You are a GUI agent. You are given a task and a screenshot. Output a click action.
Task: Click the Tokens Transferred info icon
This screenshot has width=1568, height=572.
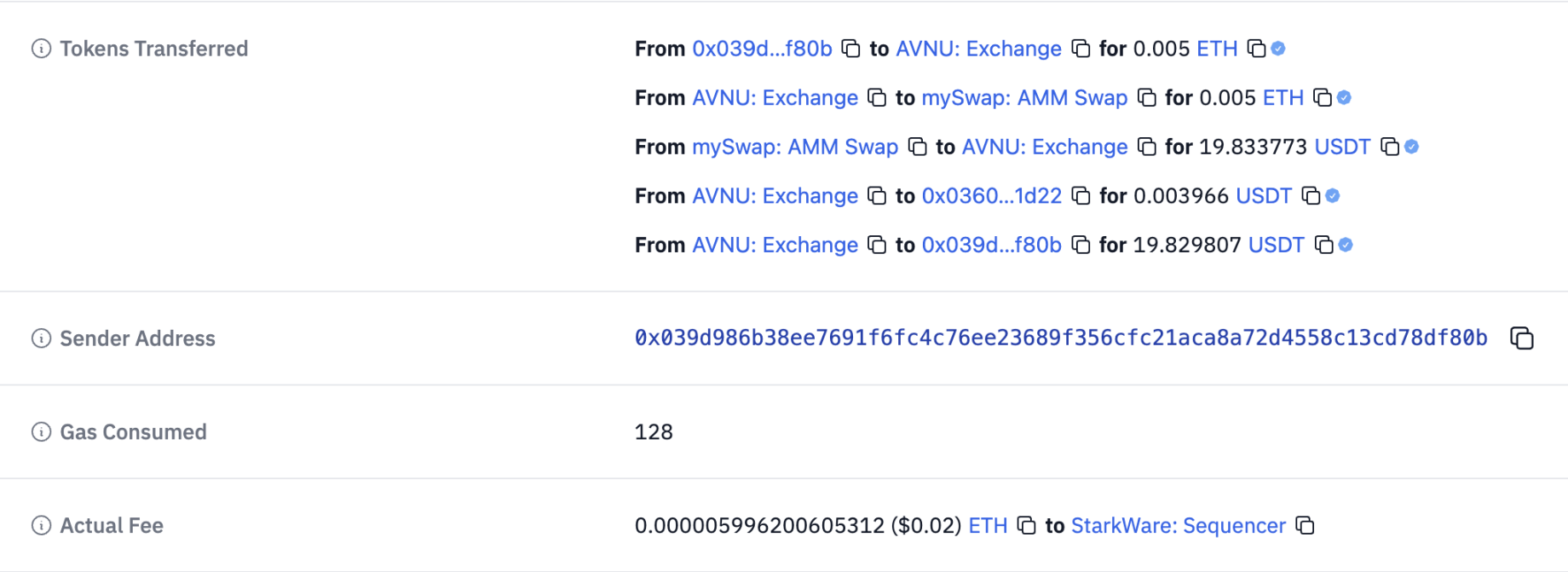coord(41,49)
